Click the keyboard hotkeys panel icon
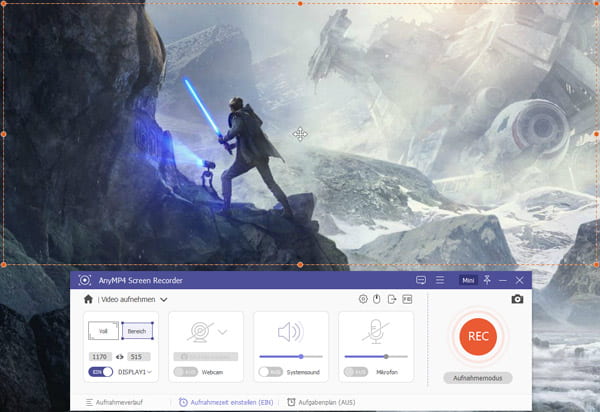 click(407, 299)
